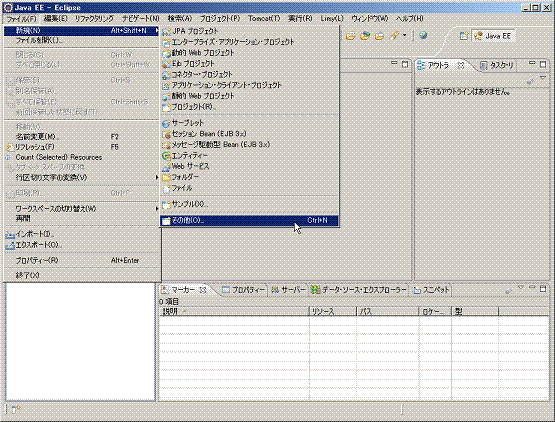Viewport: 555px width, 422px height.
Task: Click the サーブレット icon
Action: [x=166, y=124]
